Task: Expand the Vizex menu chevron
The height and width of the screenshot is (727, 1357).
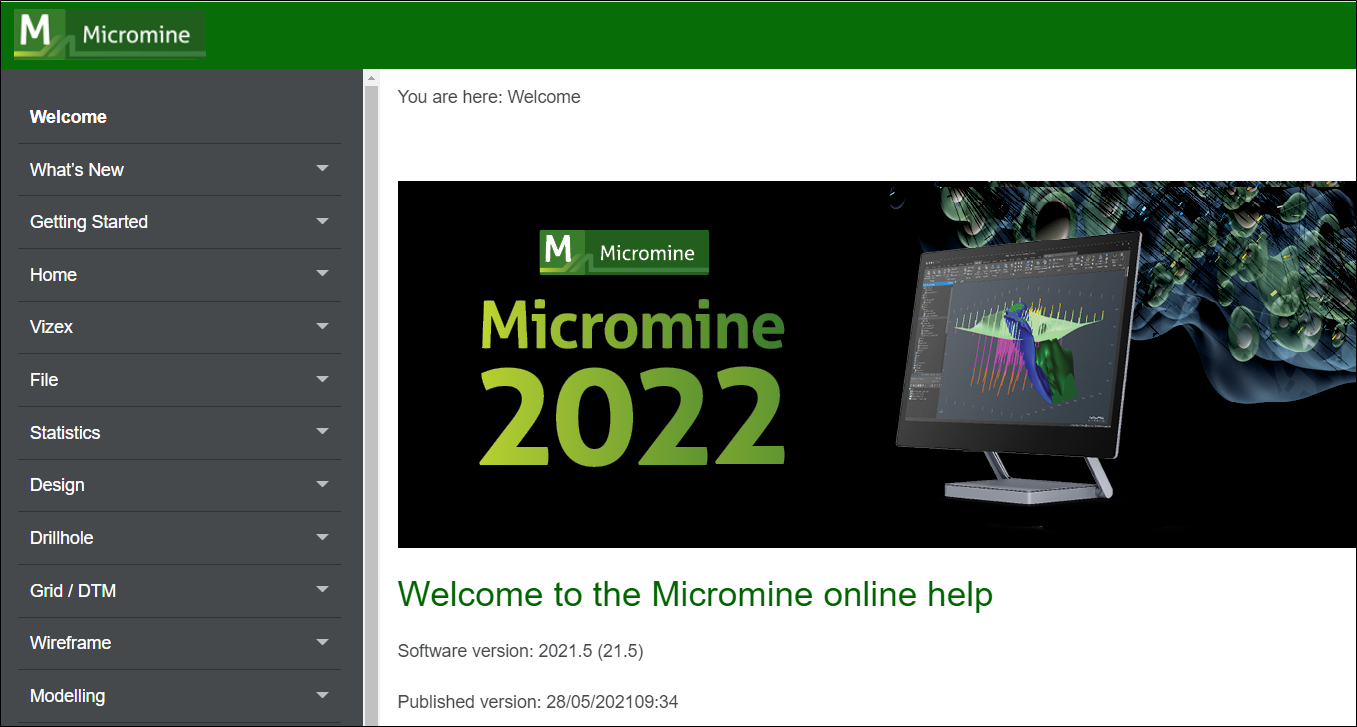Action: click(x=322, y=327)
